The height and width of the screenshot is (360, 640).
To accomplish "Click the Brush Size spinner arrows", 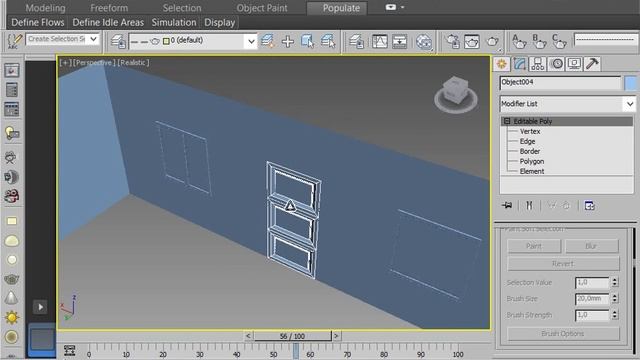I will coord(615,298).
